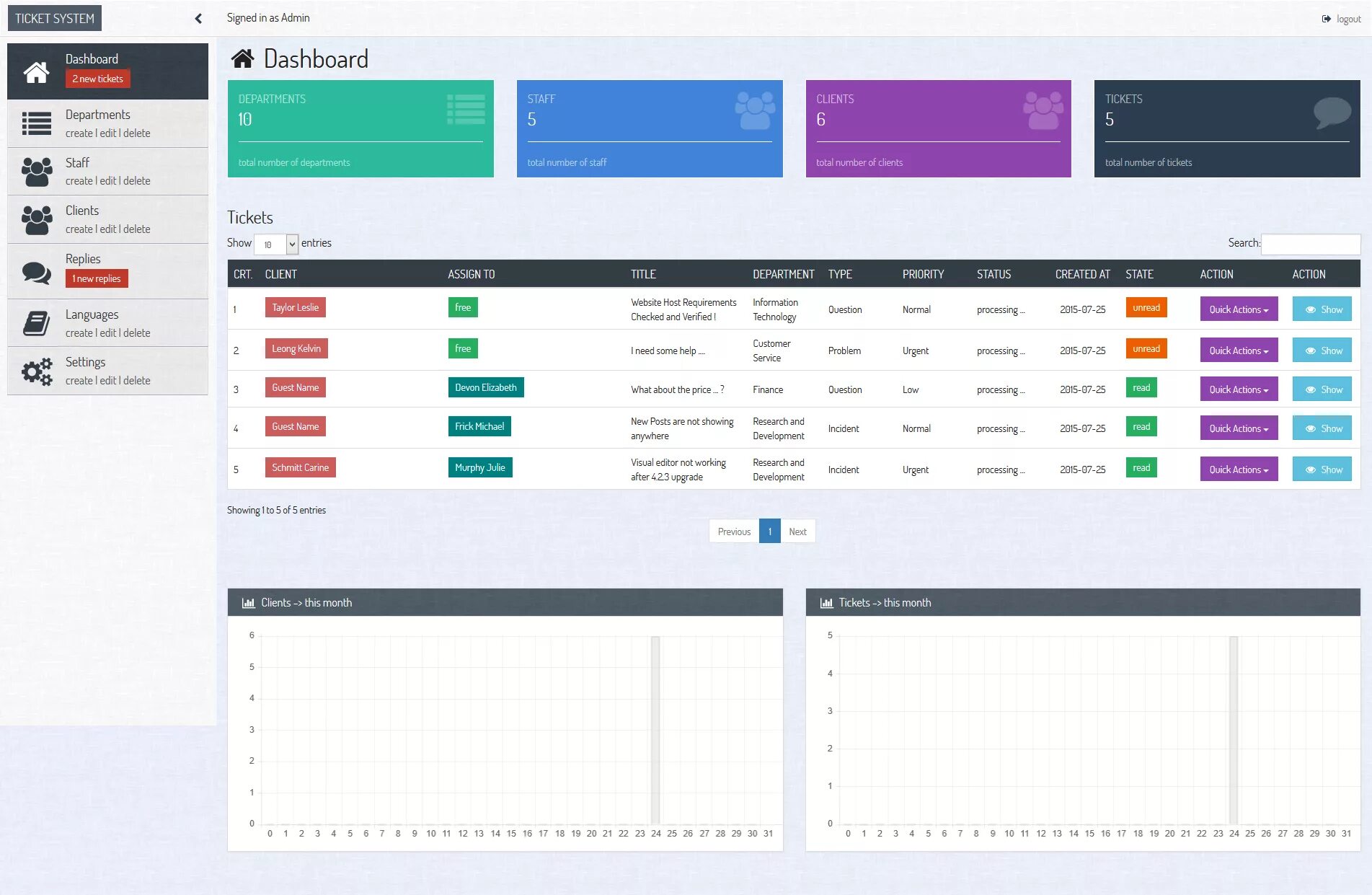Click the chart icon in Tickets this month header
The width and height of the screenshot is (1372, 895).
click(827, 603)
